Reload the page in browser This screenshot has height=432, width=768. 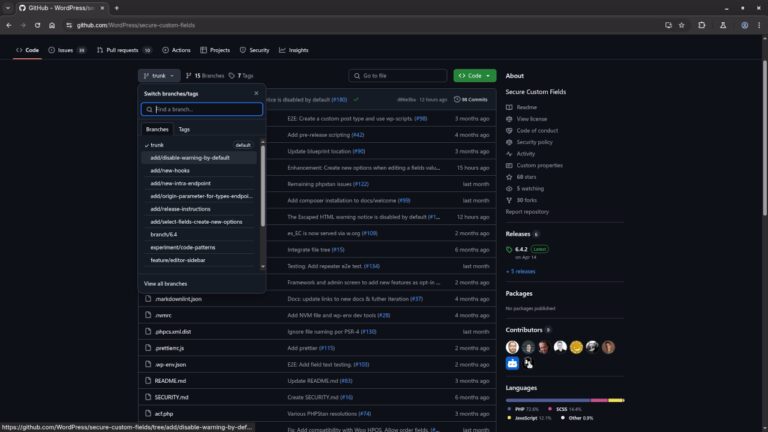coord(37,25)
